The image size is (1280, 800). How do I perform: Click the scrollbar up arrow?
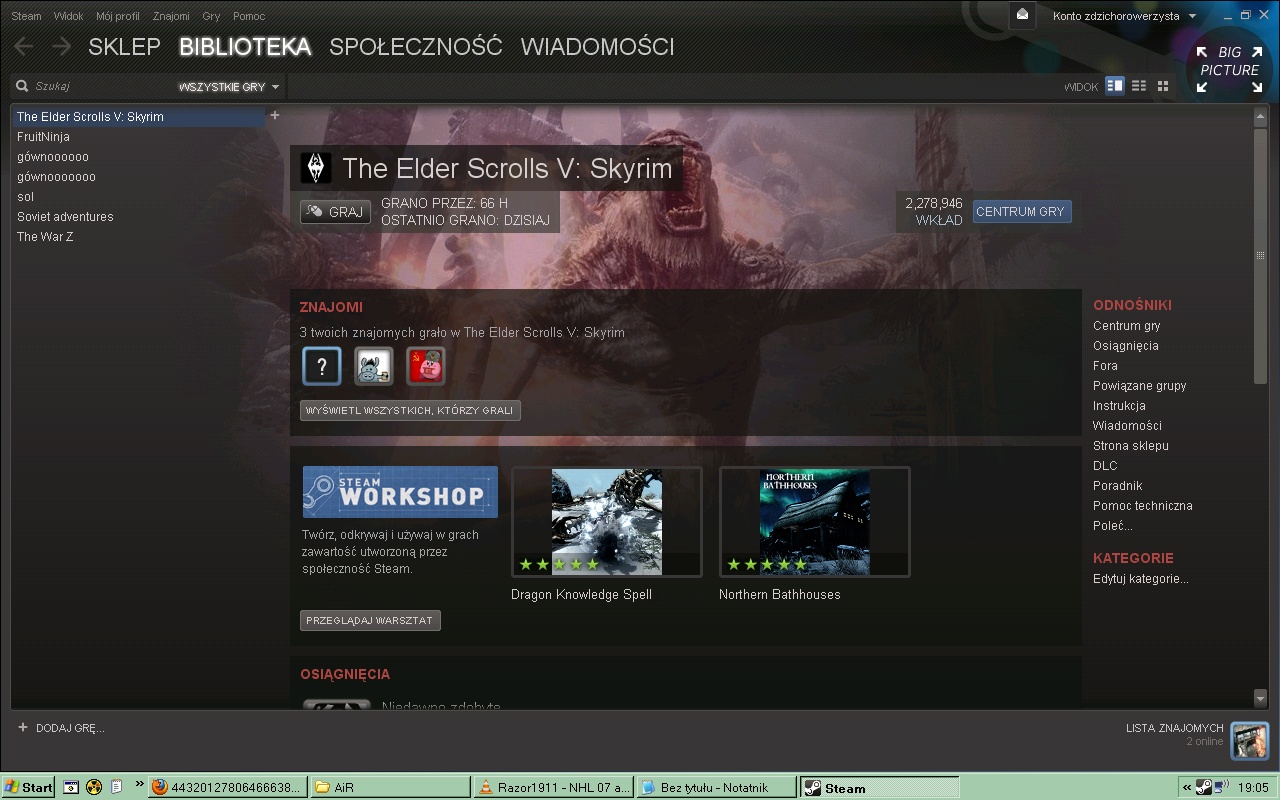click(x=1260, y=117)
